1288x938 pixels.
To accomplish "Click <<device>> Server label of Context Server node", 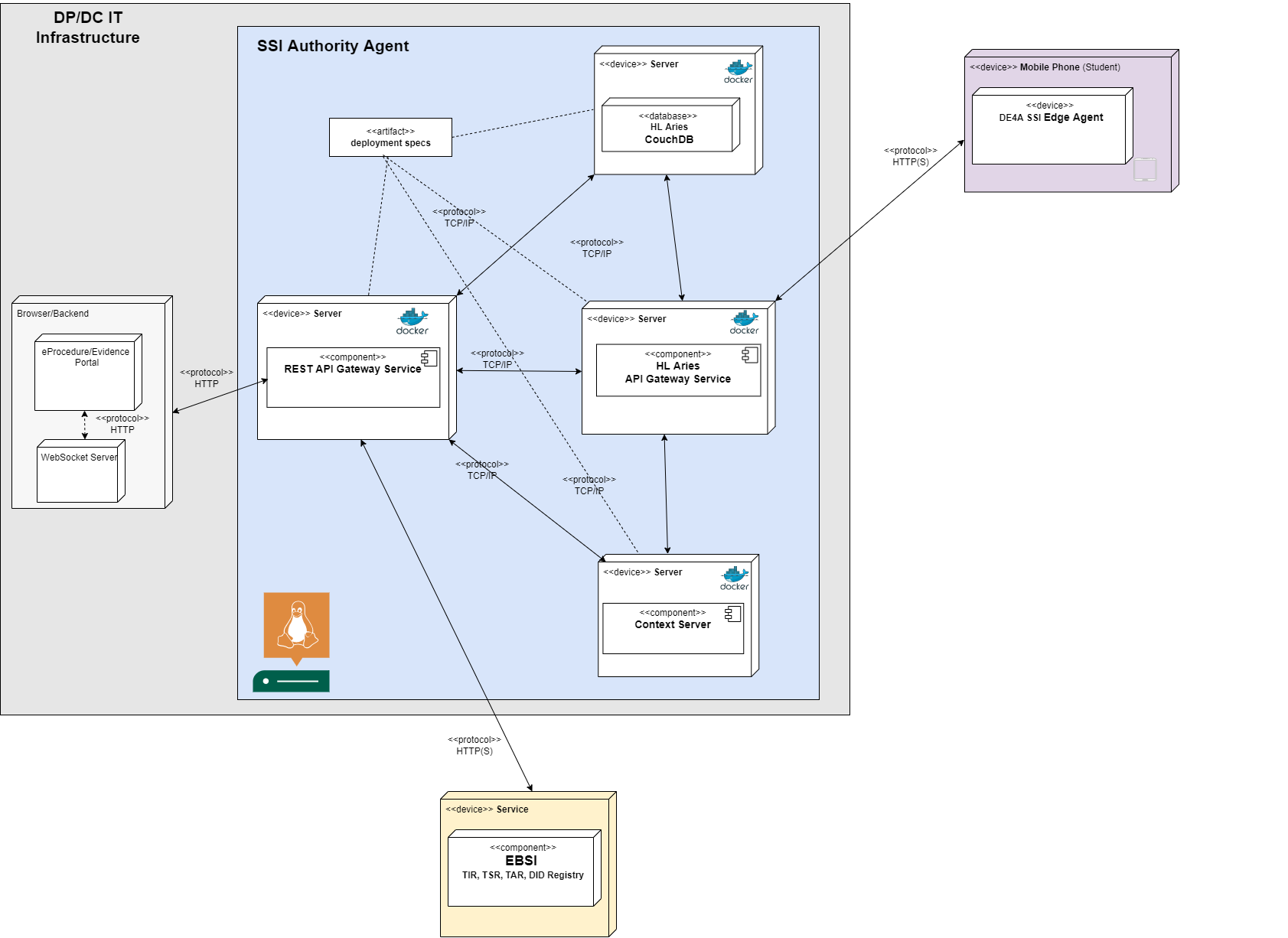I will [x=643, y=572].
